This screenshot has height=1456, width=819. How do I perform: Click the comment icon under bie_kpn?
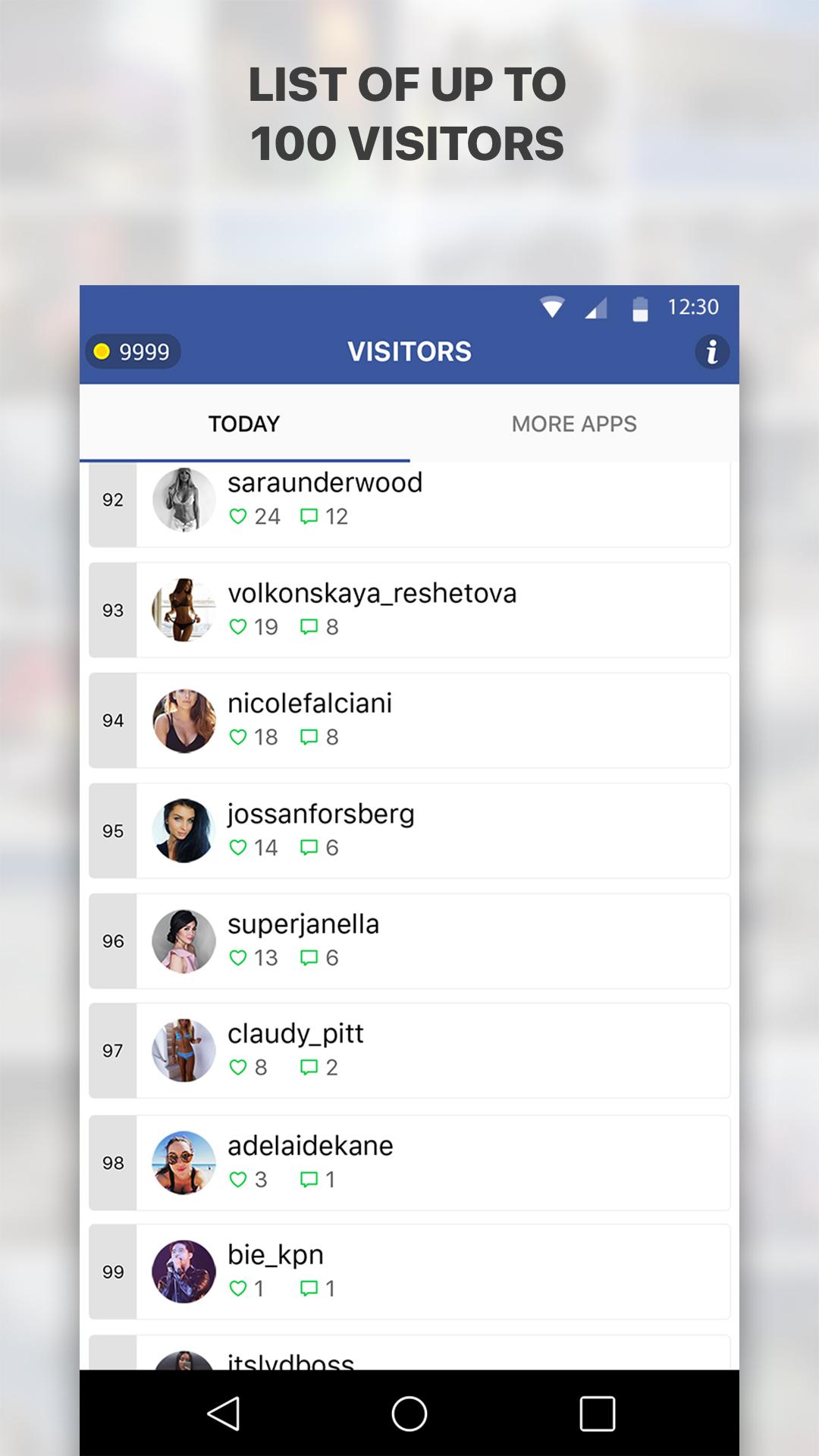pyautogui.click(x=309, y=1288)
